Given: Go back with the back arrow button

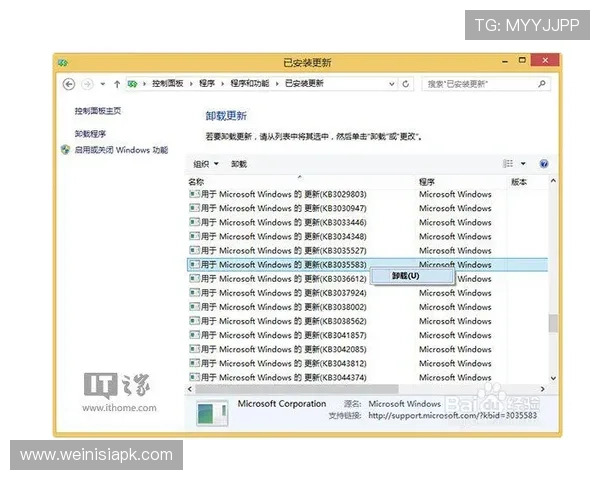Looking at the screenshot, I should 69,84.
